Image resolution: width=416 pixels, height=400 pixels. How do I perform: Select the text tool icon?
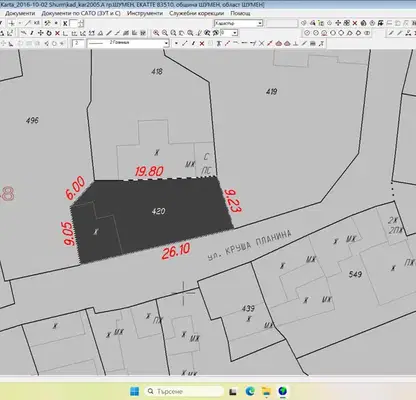[x=219, y=43]
